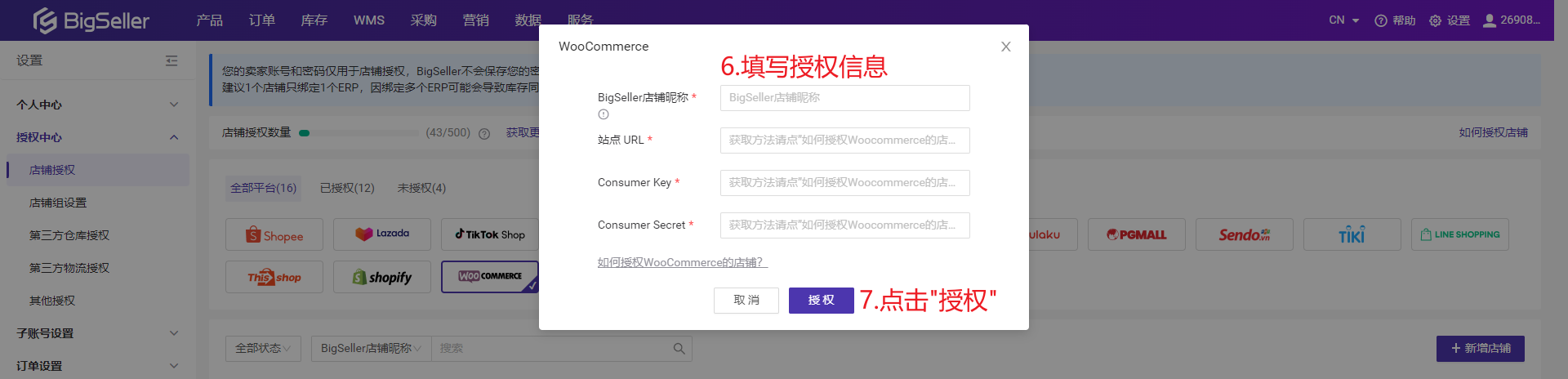
Task: Focus the 站点 URL input field
Action: [845, 140]
